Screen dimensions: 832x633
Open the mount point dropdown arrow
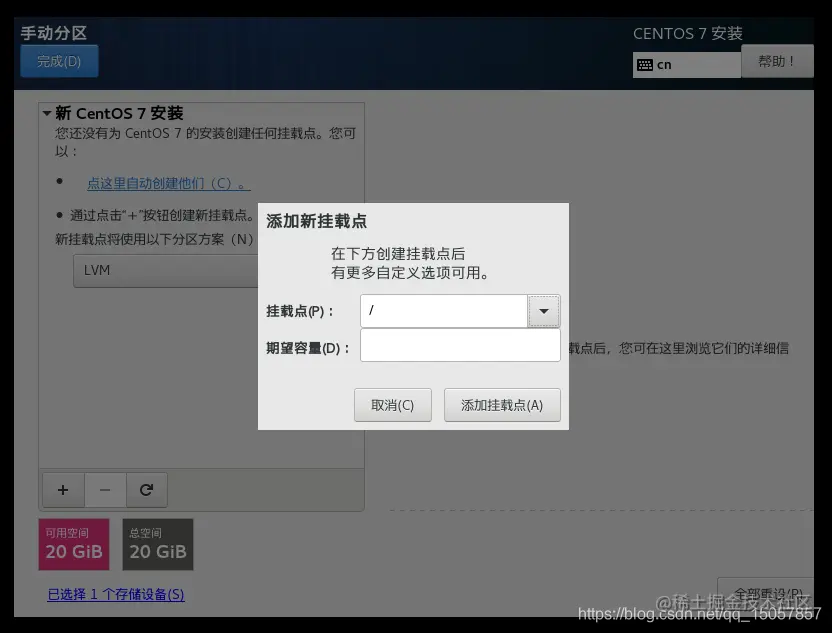543,311
